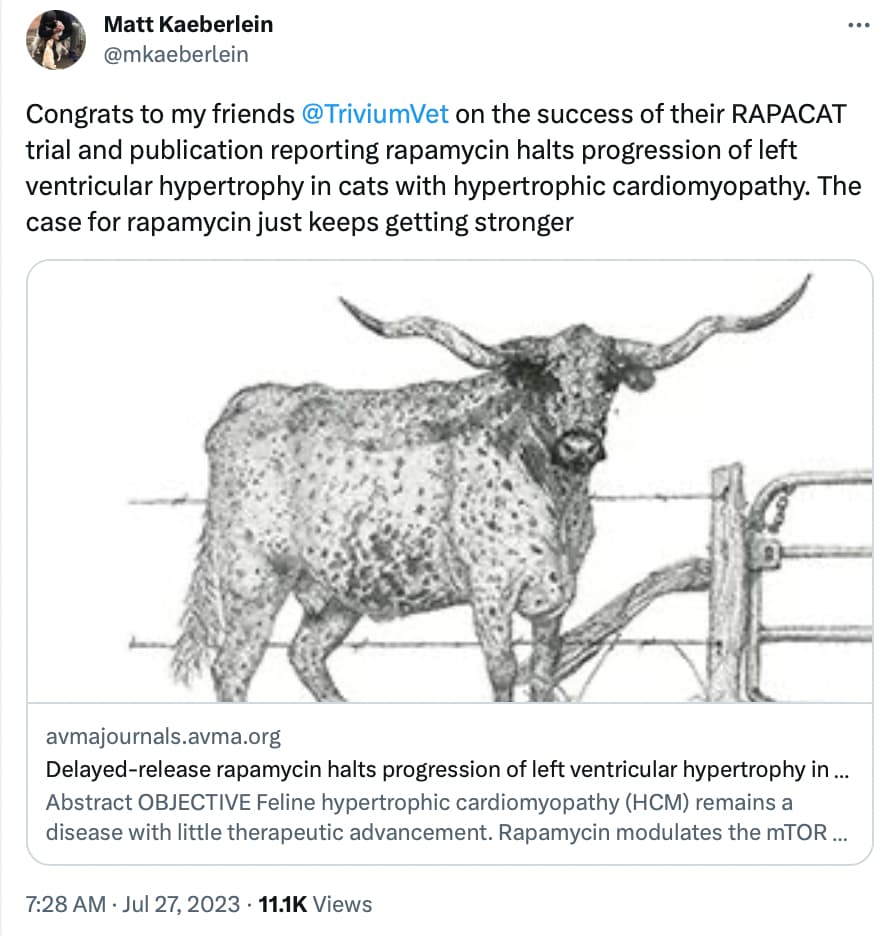Screen dimensions: 894x936
Task: Click the longhorn cattle preview image
Action: 450,482
